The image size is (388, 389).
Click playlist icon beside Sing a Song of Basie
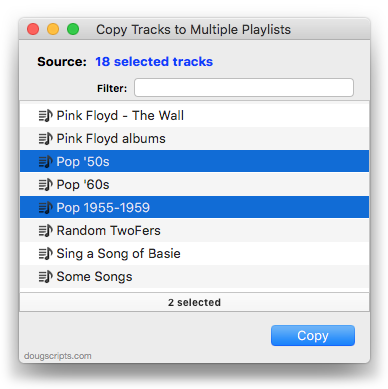pos(45,254)
